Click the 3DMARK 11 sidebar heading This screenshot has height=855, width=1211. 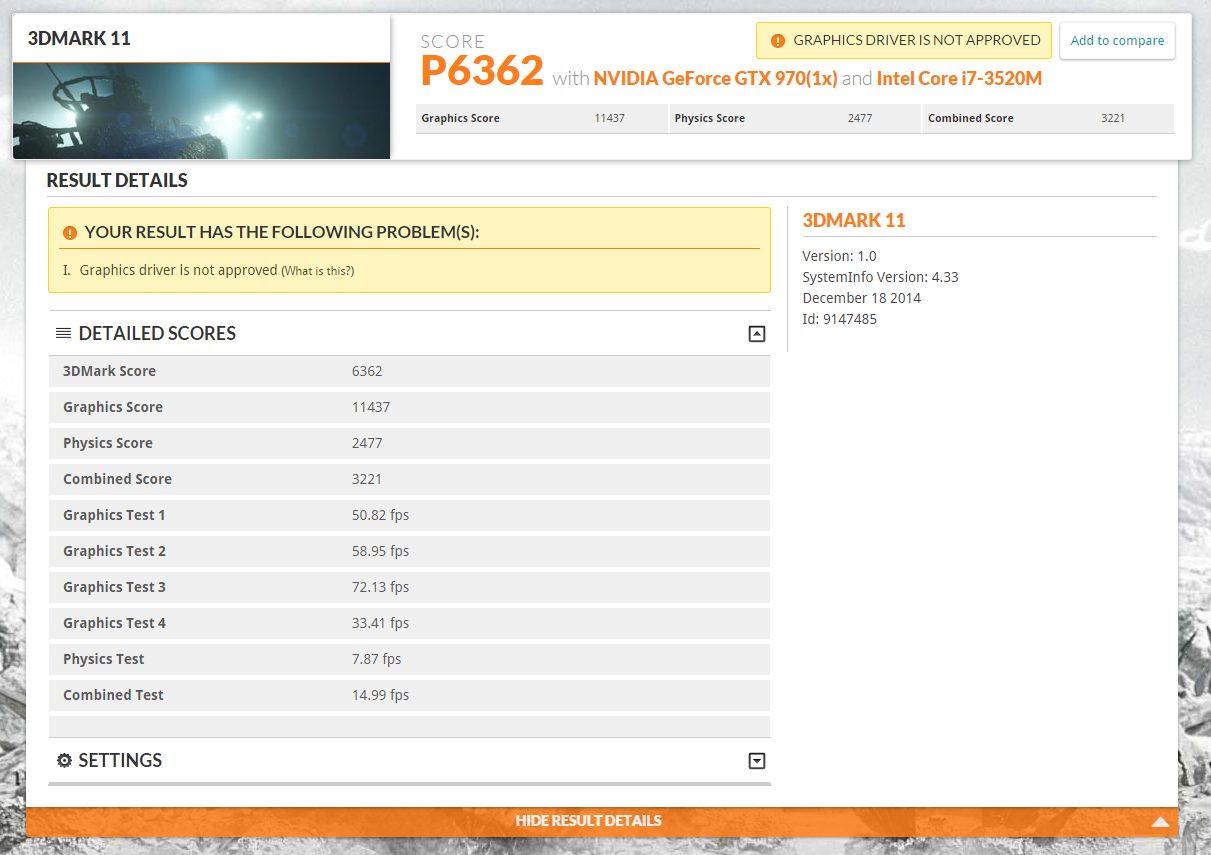tap(853, 221)
